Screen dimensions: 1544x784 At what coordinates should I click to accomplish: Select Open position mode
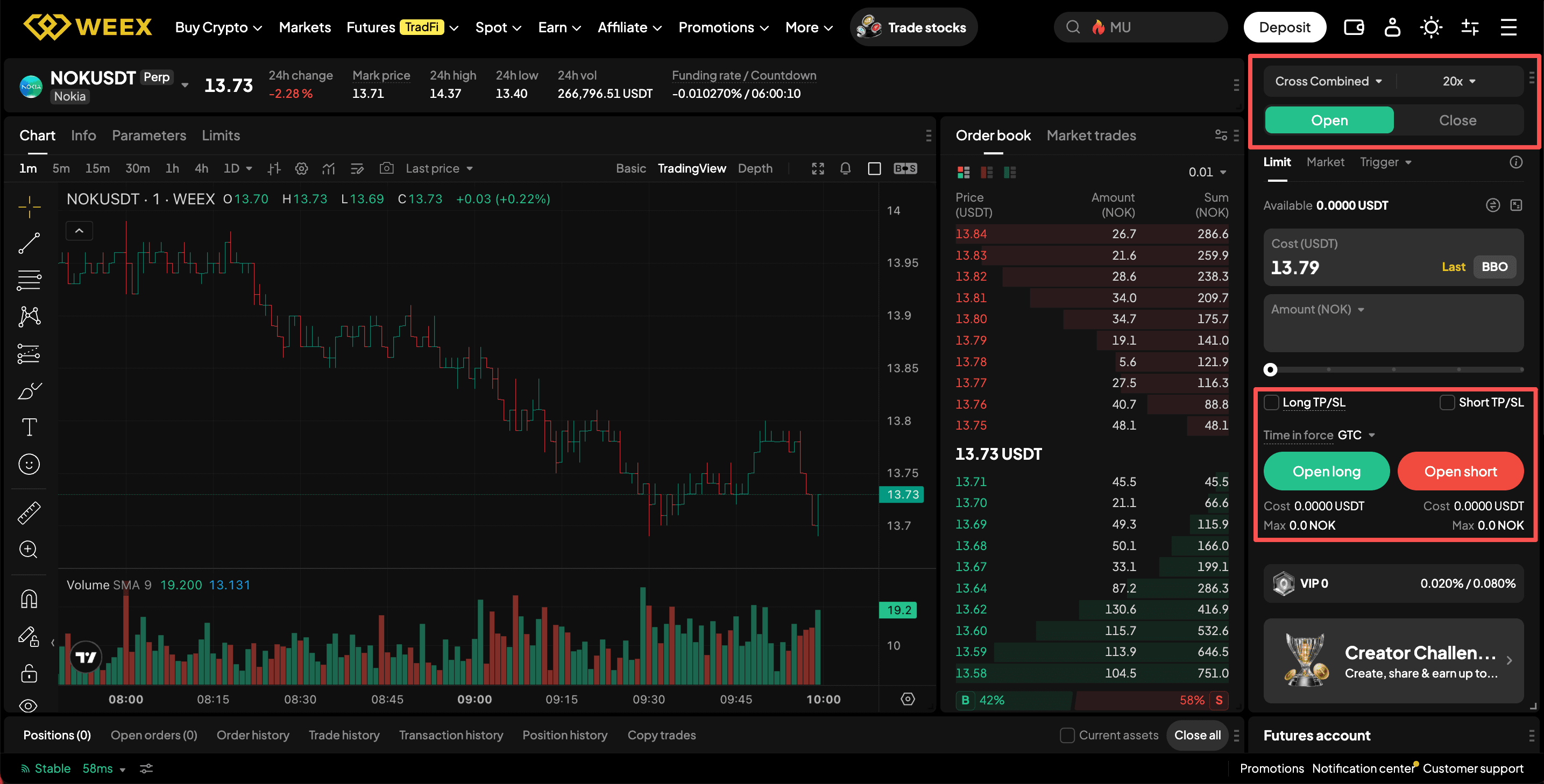pos(1329,120)
